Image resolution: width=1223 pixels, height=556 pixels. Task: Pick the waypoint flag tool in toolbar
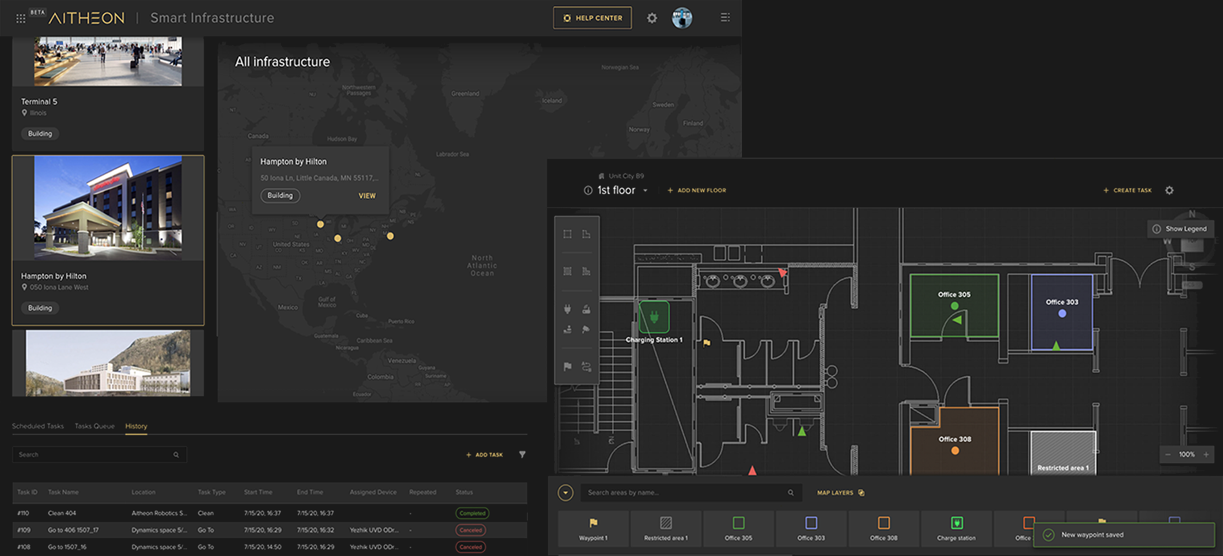567,366
